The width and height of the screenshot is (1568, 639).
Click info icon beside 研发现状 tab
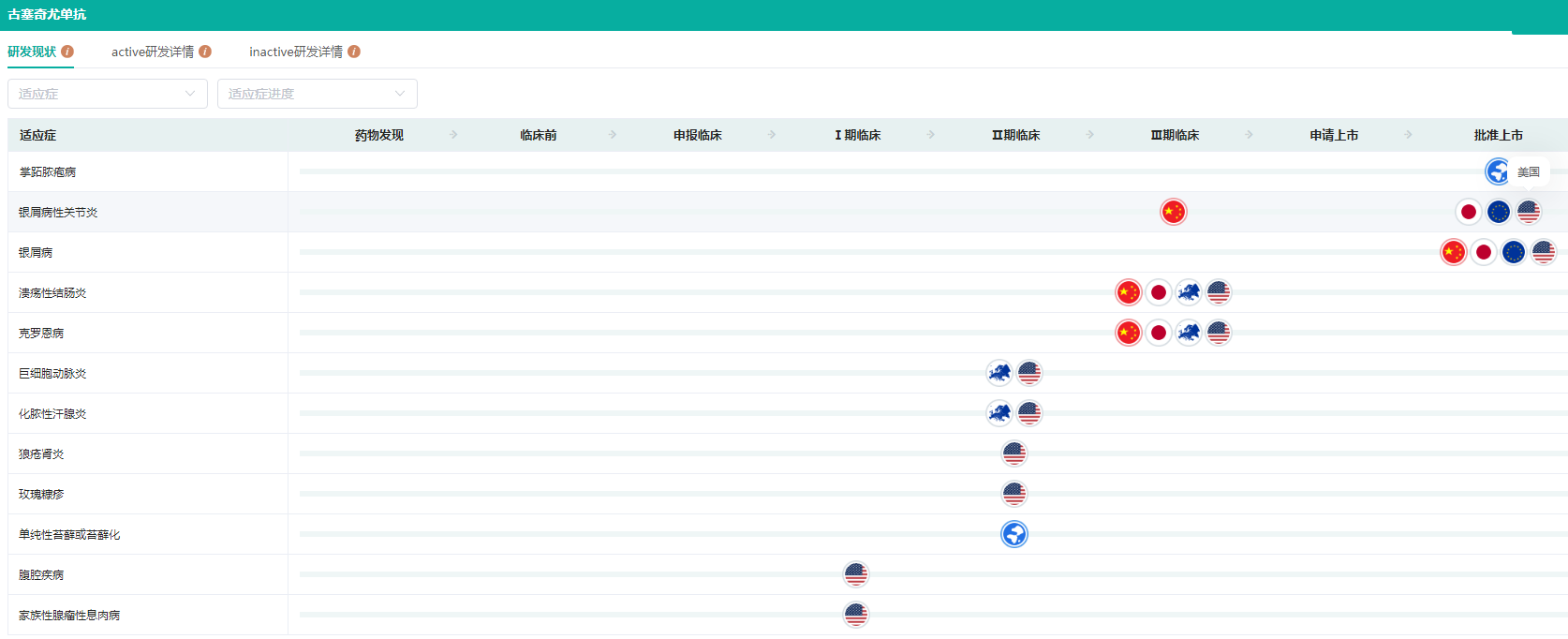point(67,52)
